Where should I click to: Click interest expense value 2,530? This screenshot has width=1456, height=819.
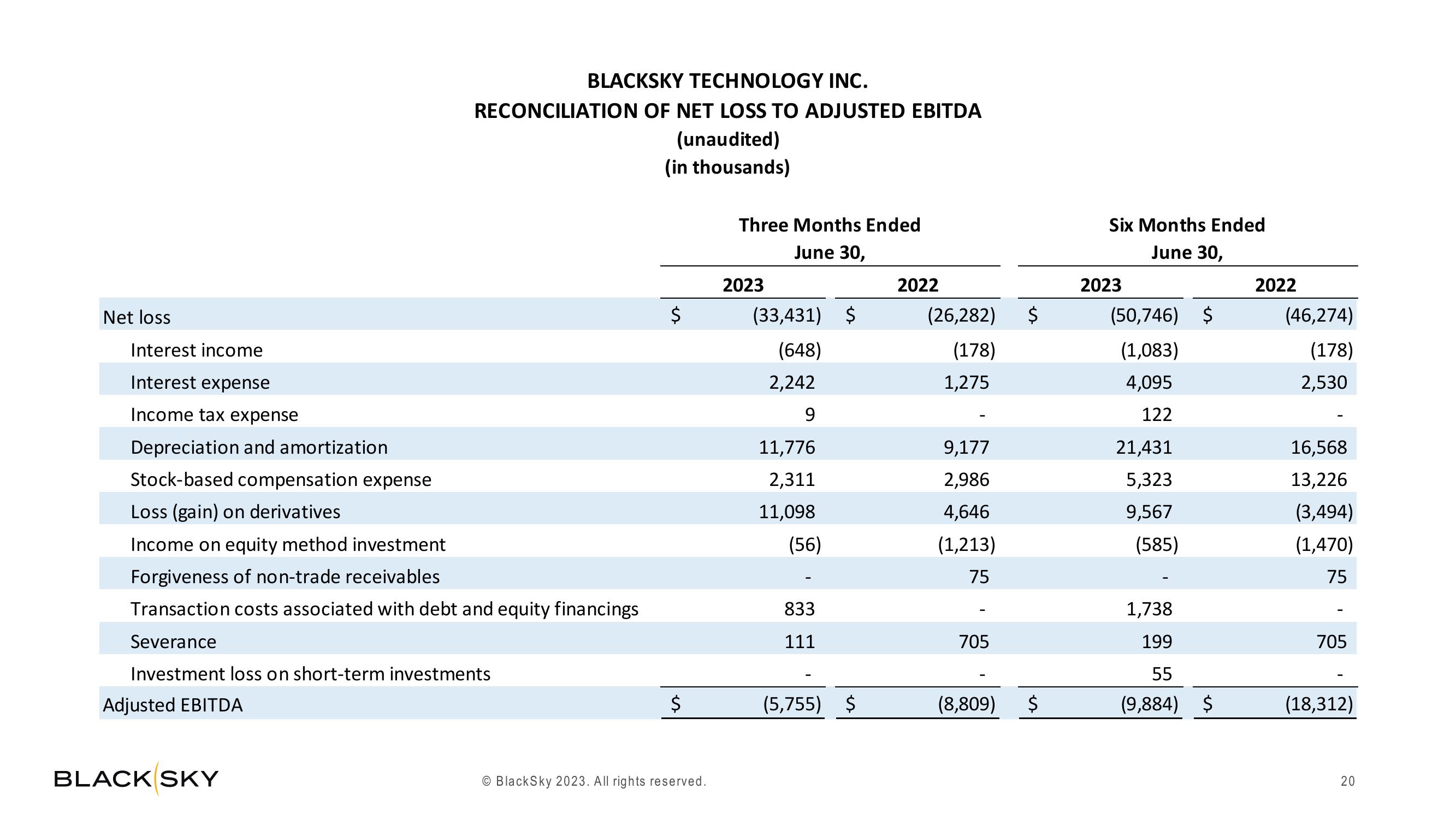[x=1324, y=383]
